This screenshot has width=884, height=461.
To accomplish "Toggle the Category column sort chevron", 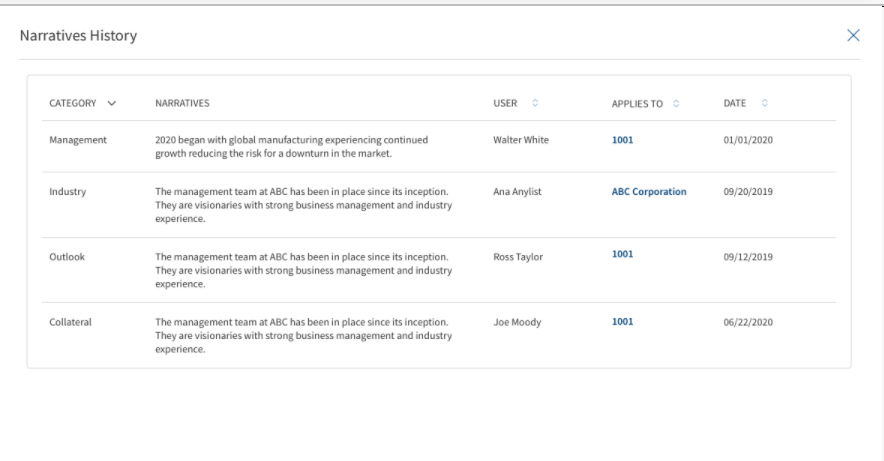I will click(112, 103).
